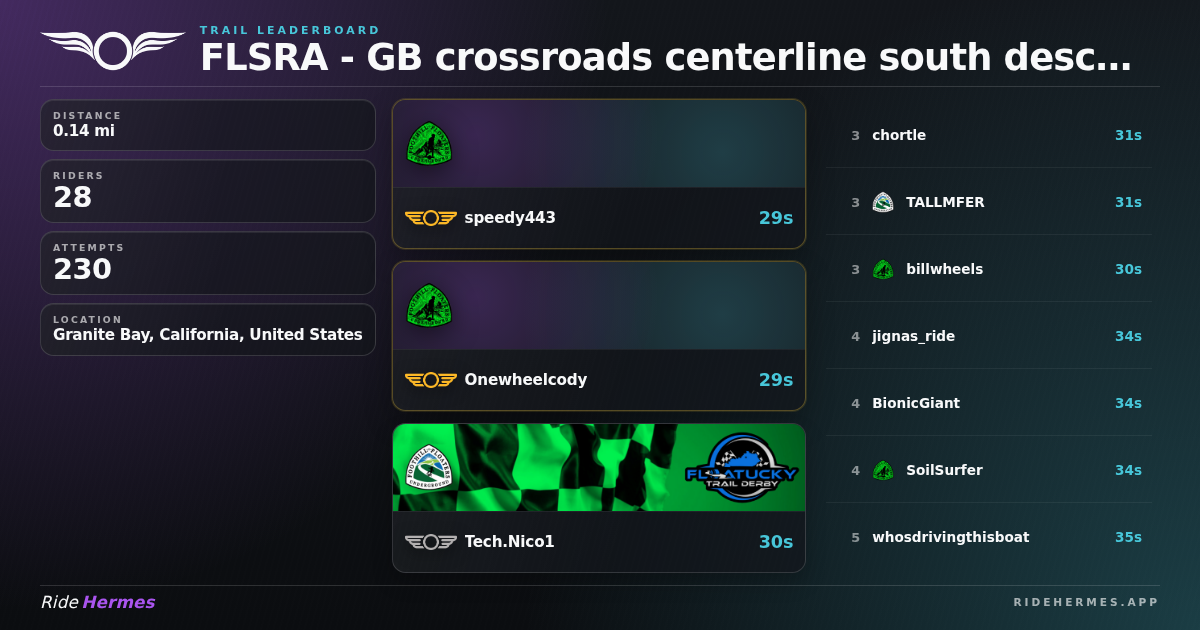
Task: Click the Attempts 230 stat card
Action: (x=208, y=263)
